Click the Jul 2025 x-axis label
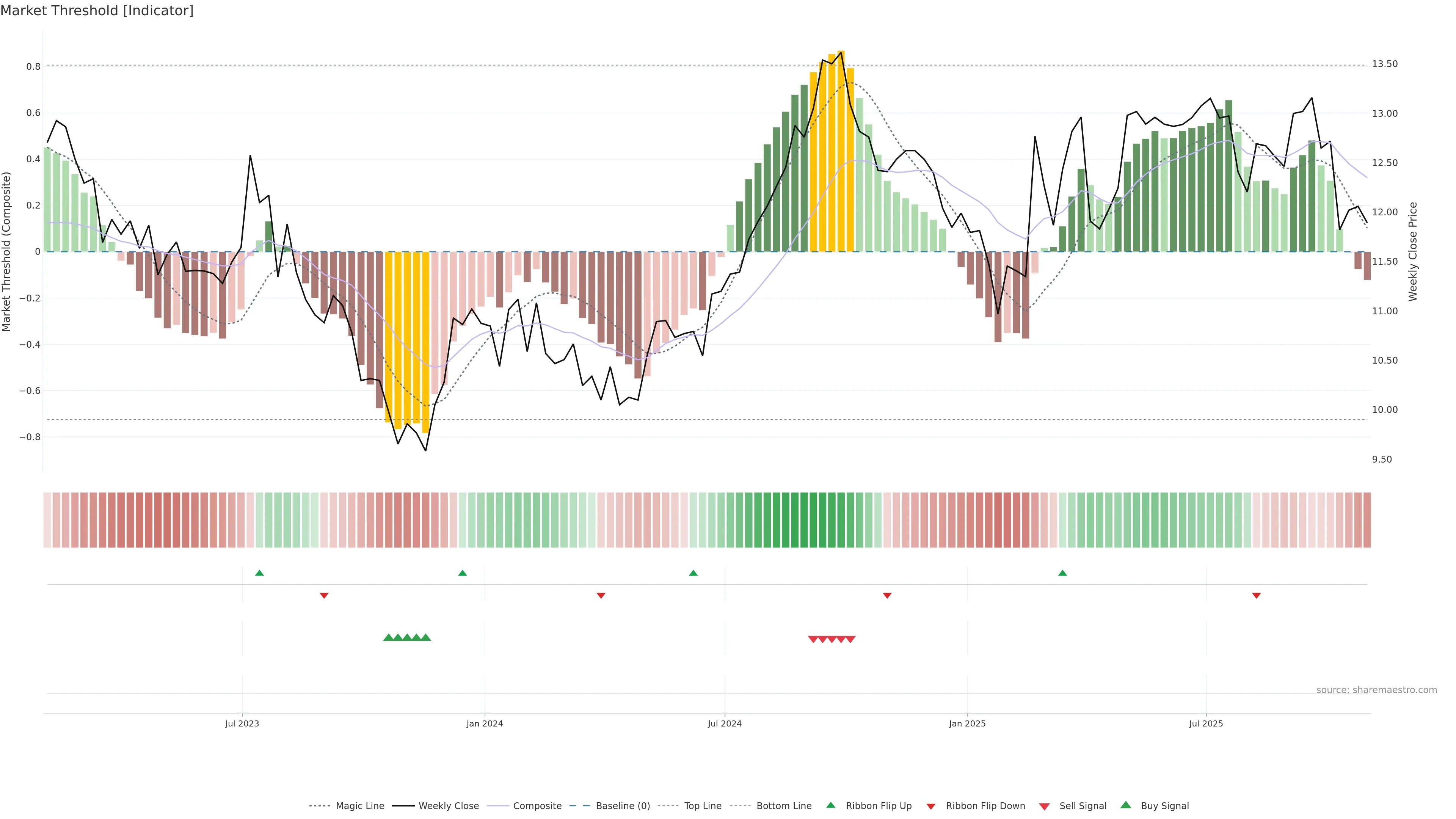Screen dimensions: 1456x819 (x=1206, y=723)
